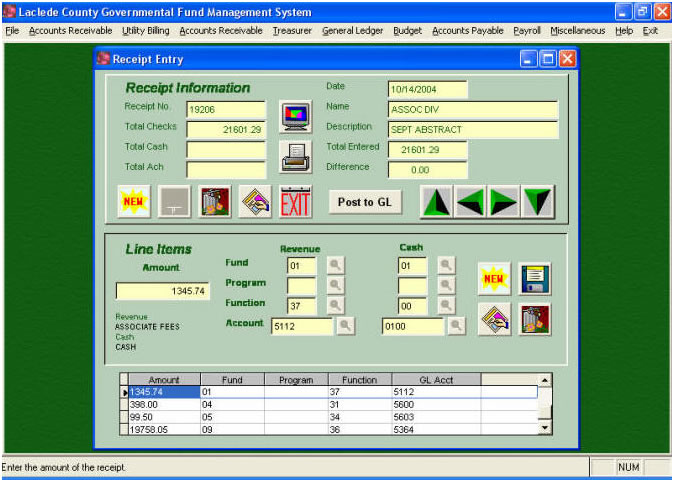Click the red EXIT icon
Image resolution: width=674 pixels, height=482 pixels.
295,202
